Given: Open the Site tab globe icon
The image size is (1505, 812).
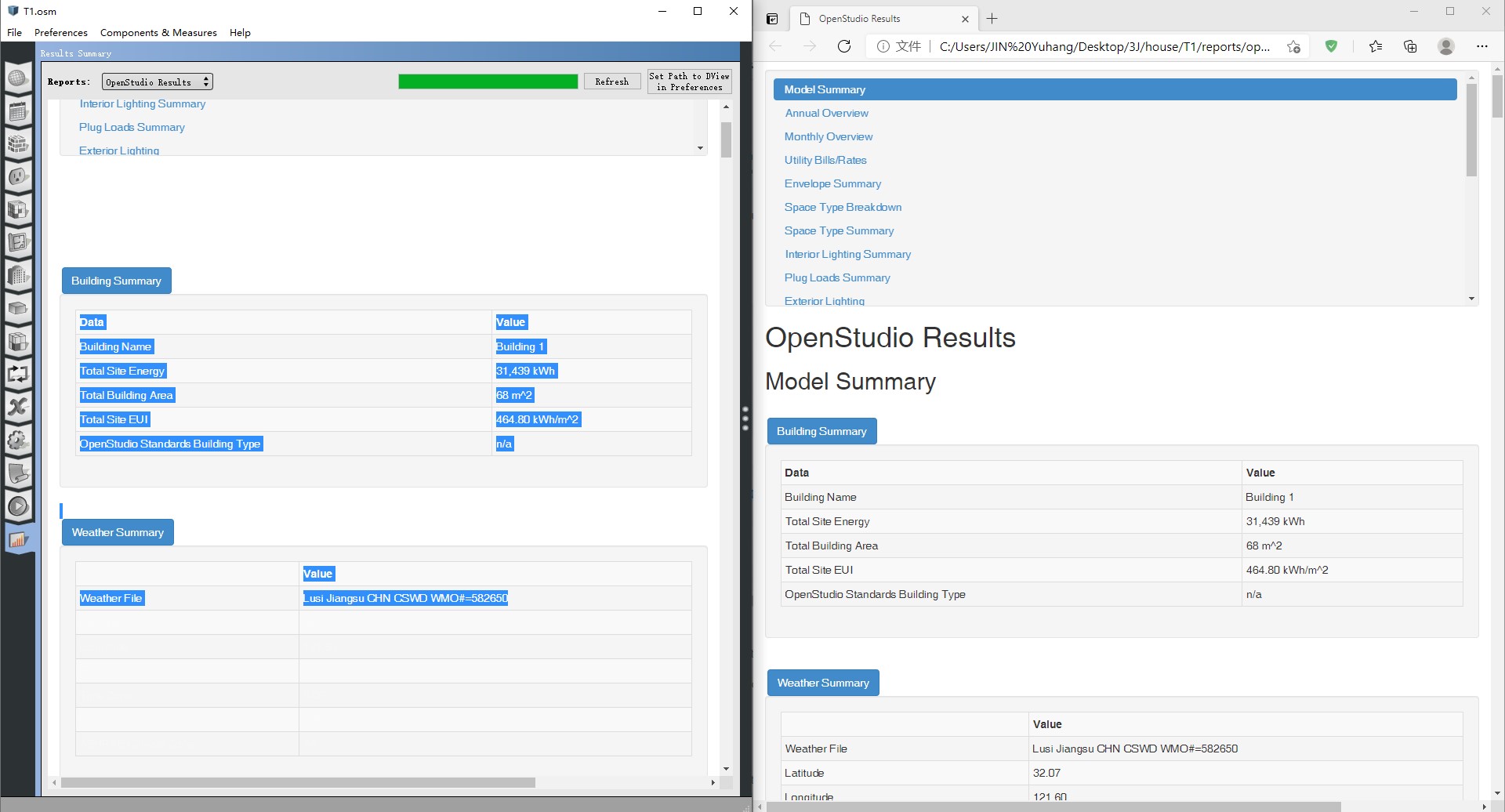Looking at the screenshot, I should pos(18,78).
